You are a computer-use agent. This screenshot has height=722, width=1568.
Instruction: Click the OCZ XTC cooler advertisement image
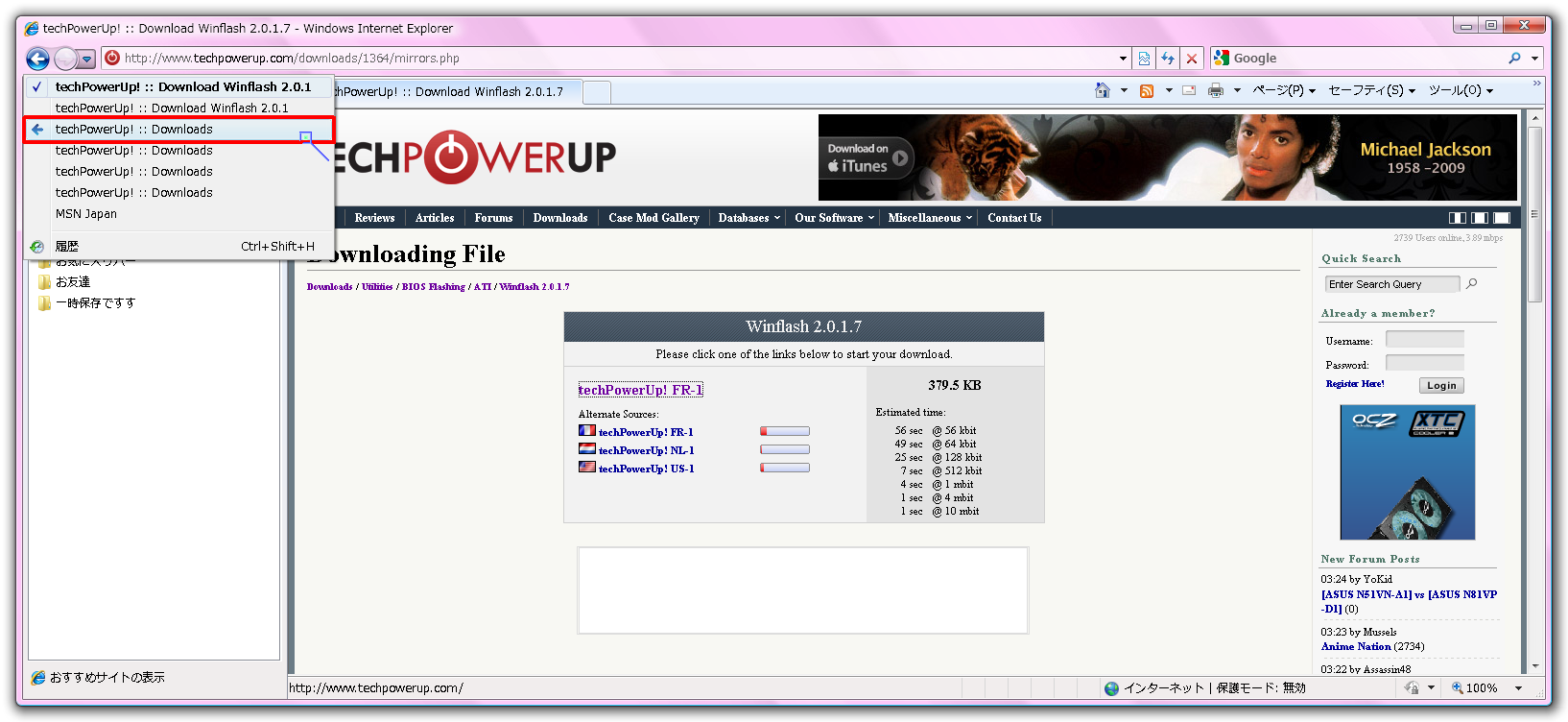pyautogui.click(x=1407, y=472)
